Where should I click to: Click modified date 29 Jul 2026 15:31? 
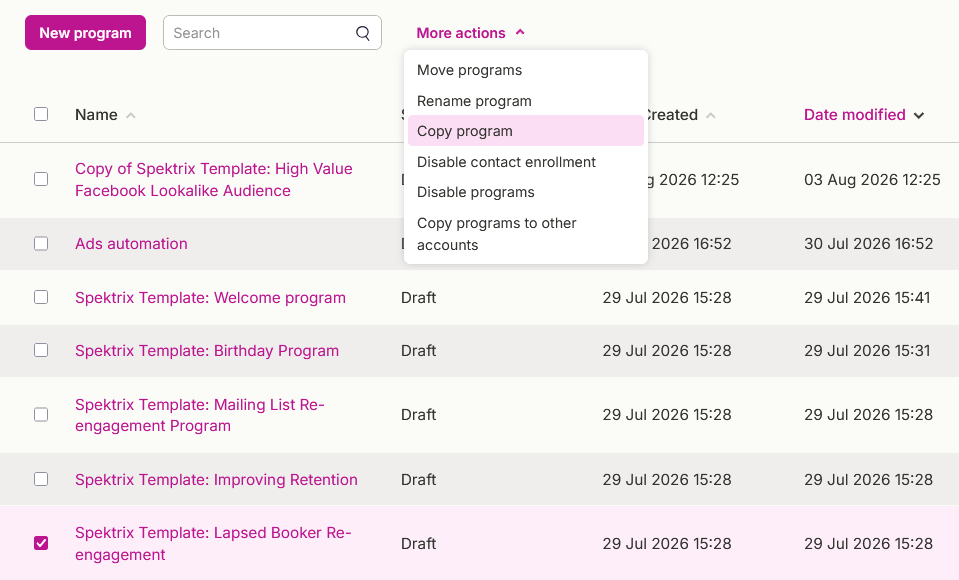tap(867, 351)
